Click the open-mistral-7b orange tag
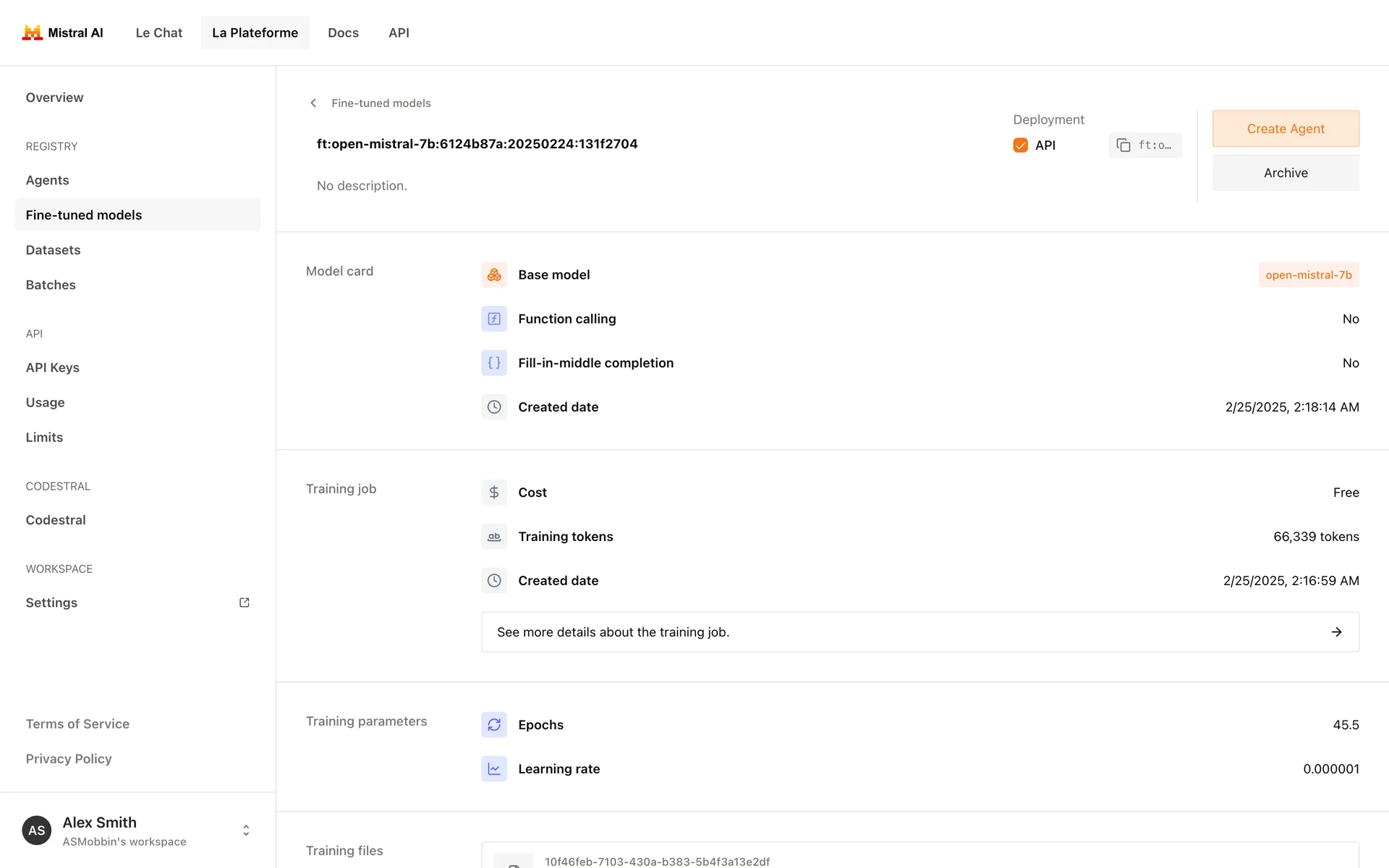The image size is (1389, 868). pos(1308,275)
